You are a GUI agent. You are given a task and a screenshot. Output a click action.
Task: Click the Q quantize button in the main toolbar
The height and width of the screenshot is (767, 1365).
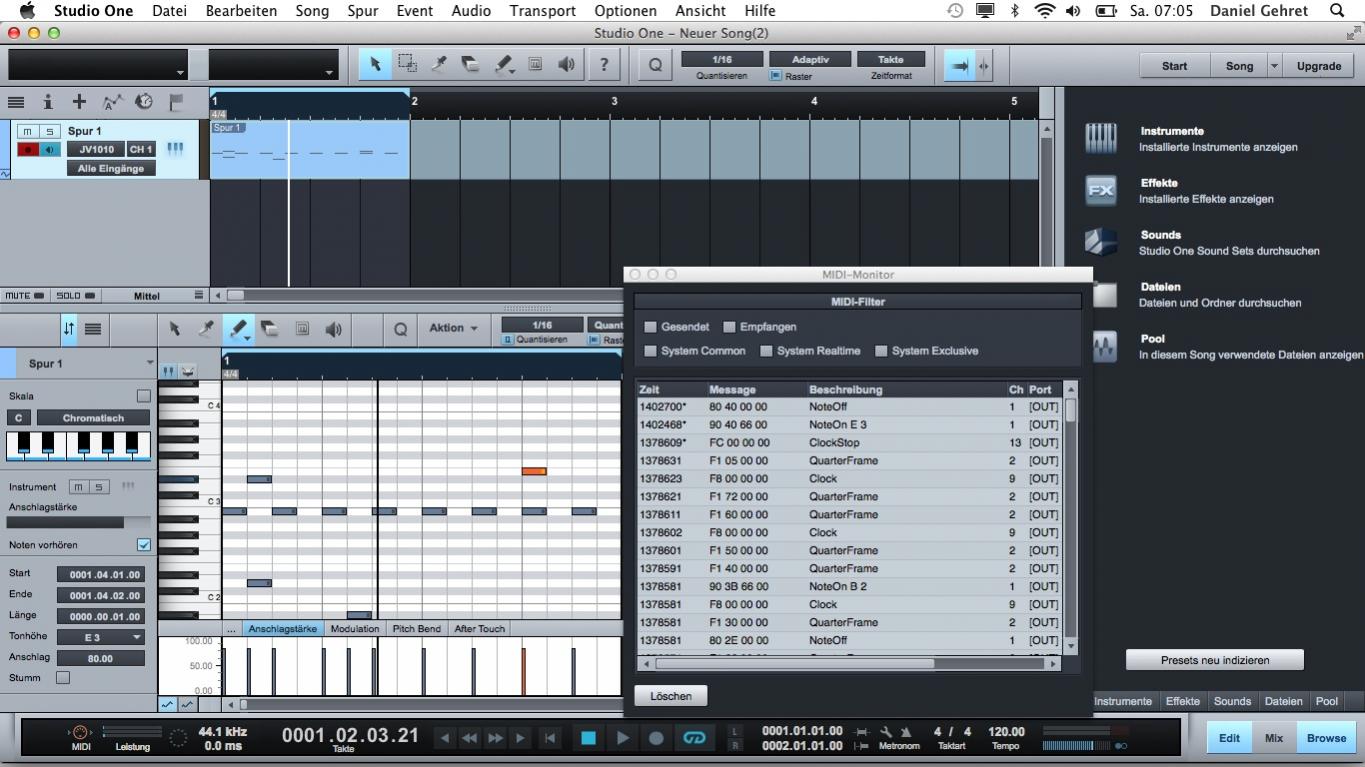point(655,65)
